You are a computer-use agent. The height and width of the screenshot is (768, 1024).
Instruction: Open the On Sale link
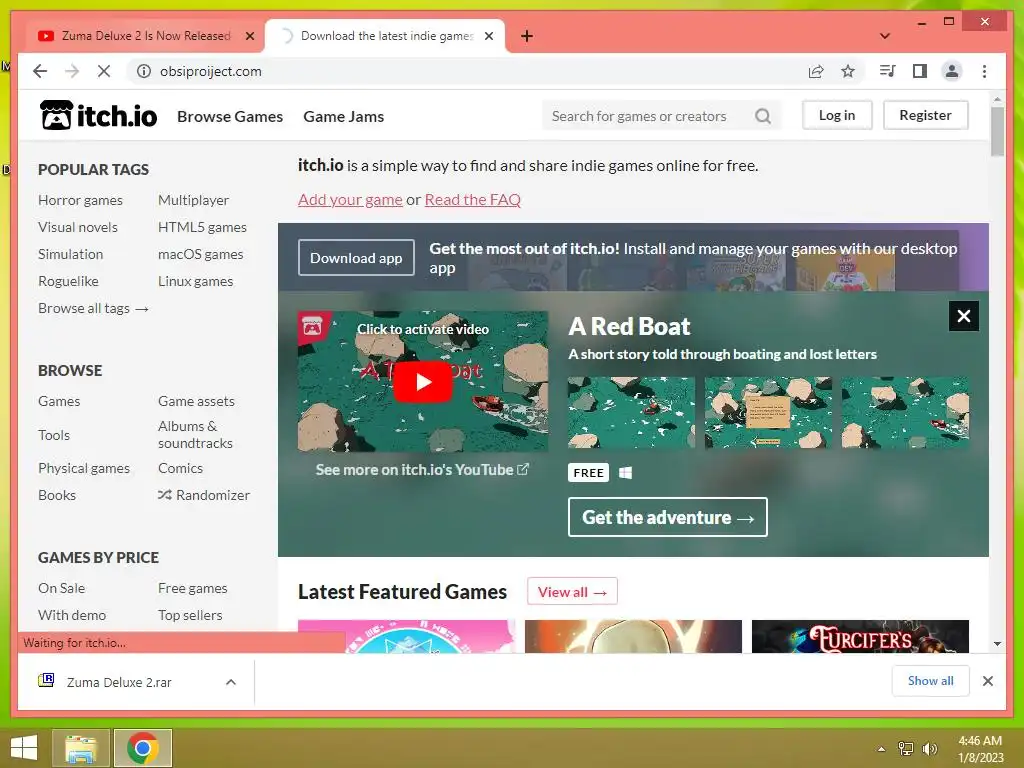click(61, 588)
